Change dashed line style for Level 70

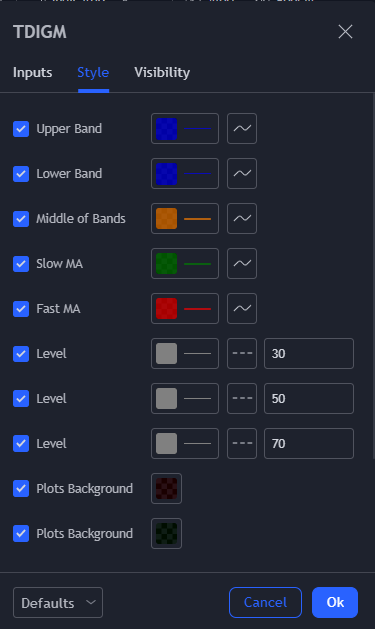[242, 443]
